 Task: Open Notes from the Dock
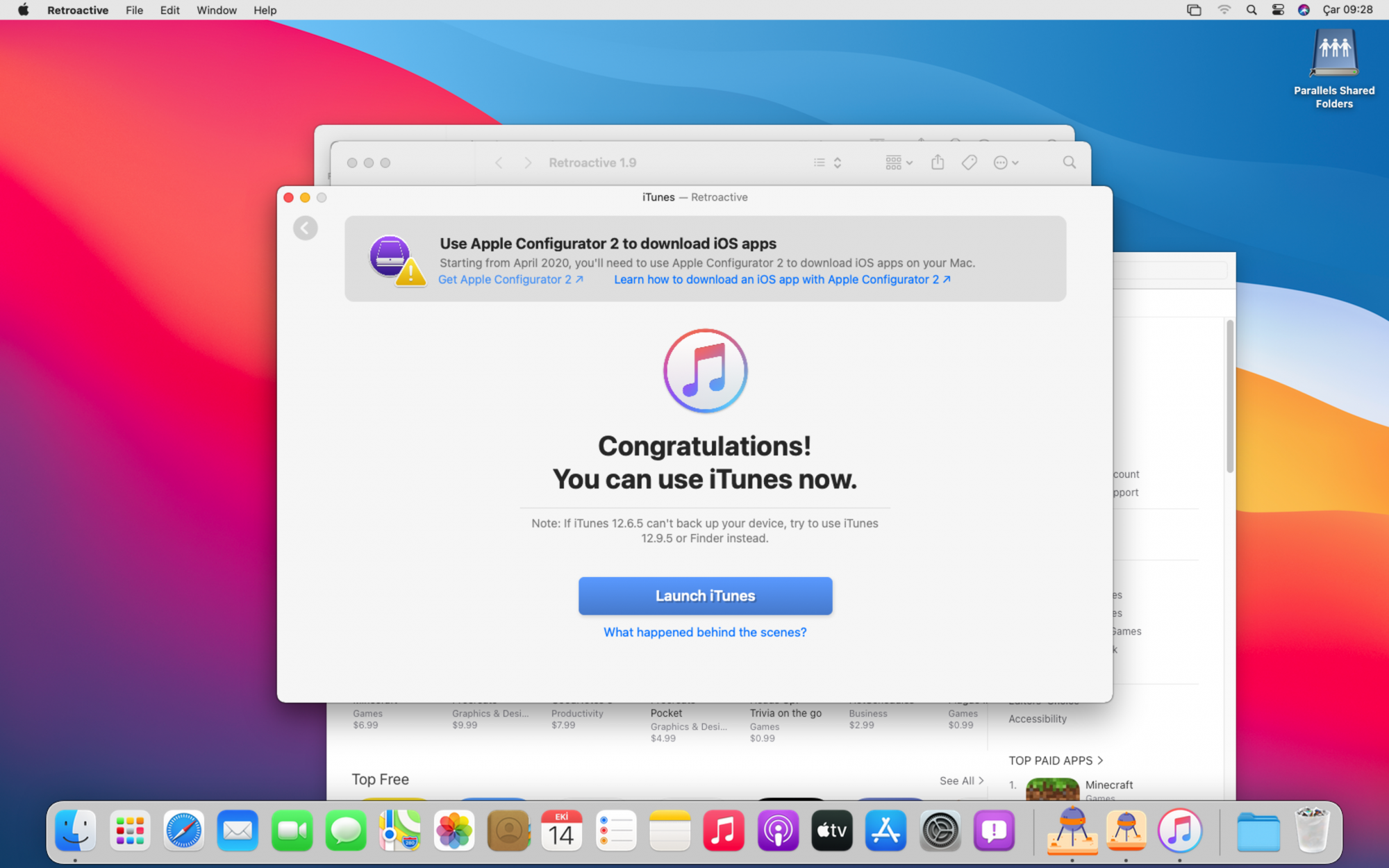click(x=669, y=831)
